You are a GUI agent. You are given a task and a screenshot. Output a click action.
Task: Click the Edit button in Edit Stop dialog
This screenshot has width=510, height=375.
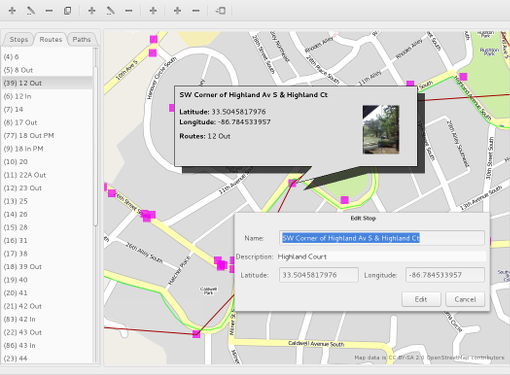[x=421, y=299]
